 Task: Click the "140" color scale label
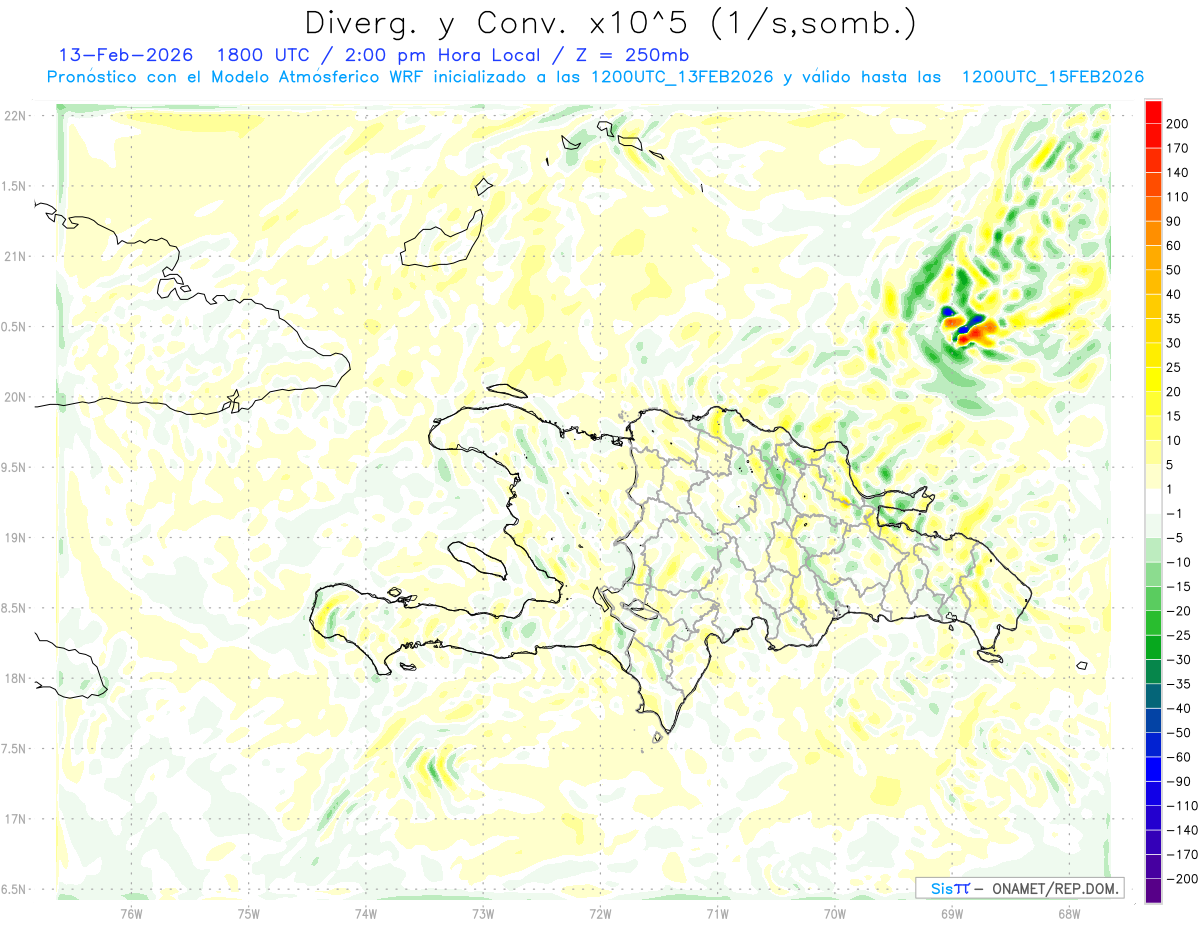1178,173
